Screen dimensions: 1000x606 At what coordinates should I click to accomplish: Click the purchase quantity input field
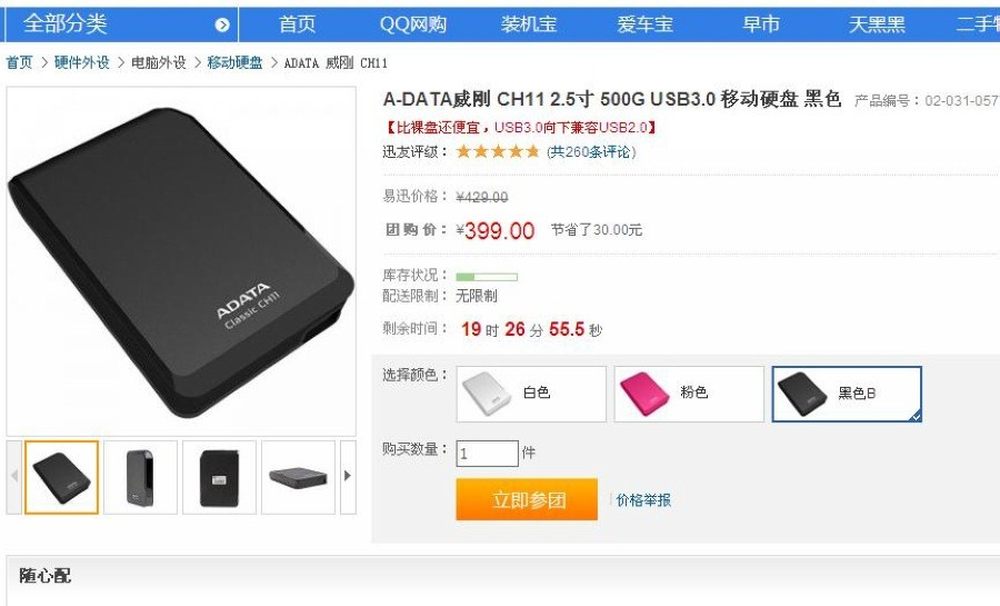[487, 454]
